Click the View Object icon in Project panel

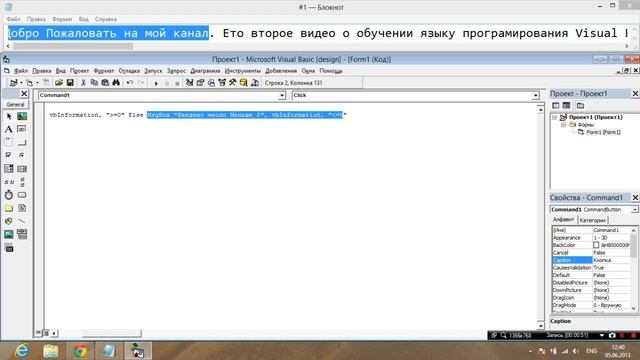[x=567, y=106]
